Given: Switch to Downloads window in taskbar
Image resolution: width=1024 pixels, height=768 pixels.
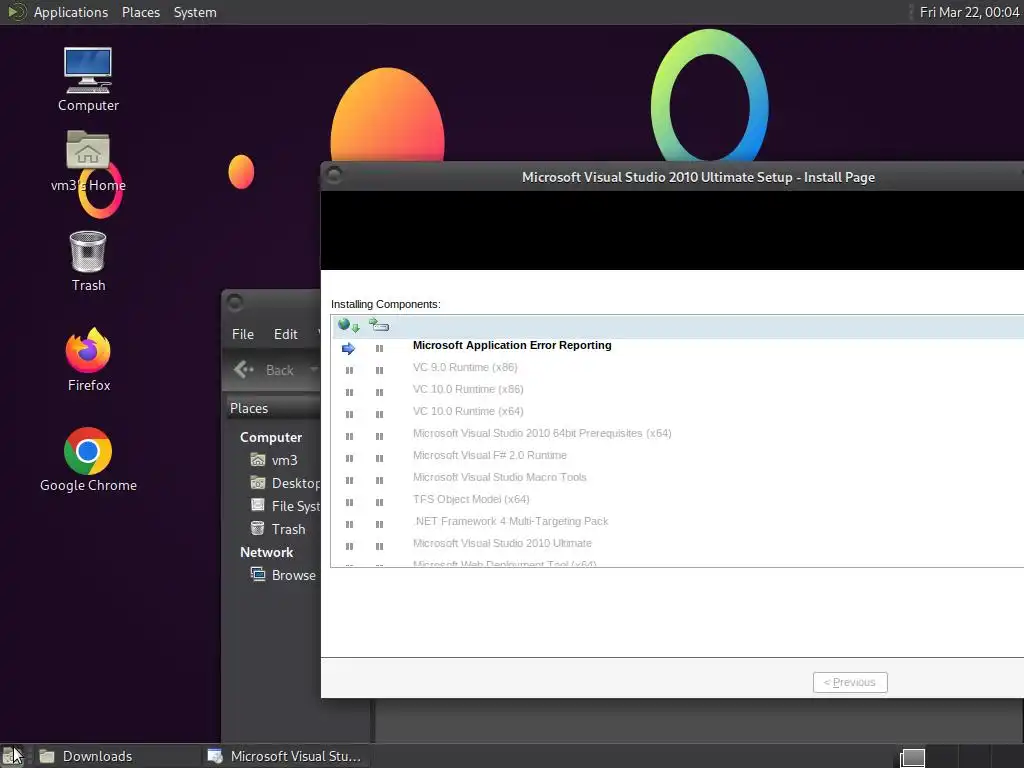Looking at the screenshot, I should (x=116, y=756).
